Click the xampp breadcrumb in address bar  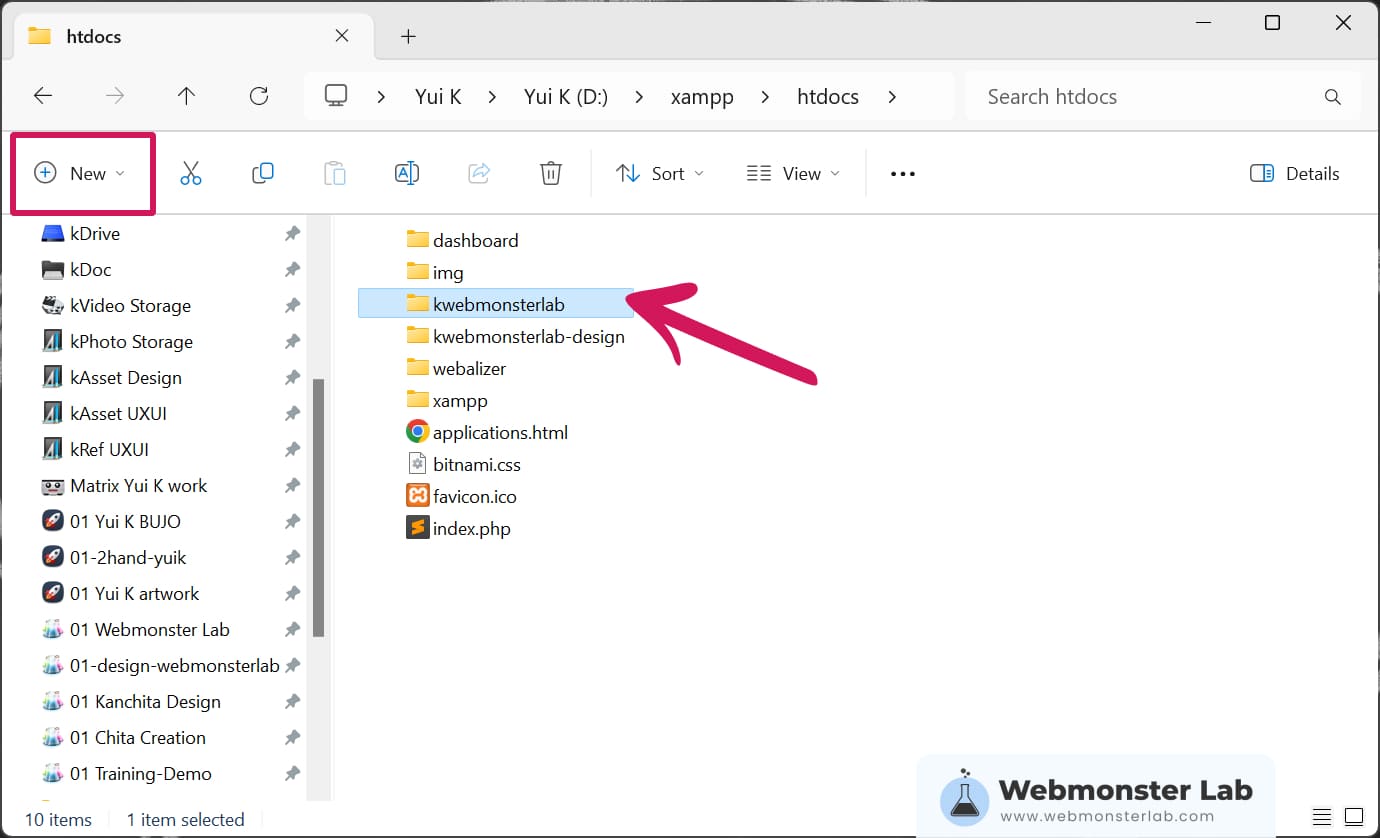click(x=702, y=97)
